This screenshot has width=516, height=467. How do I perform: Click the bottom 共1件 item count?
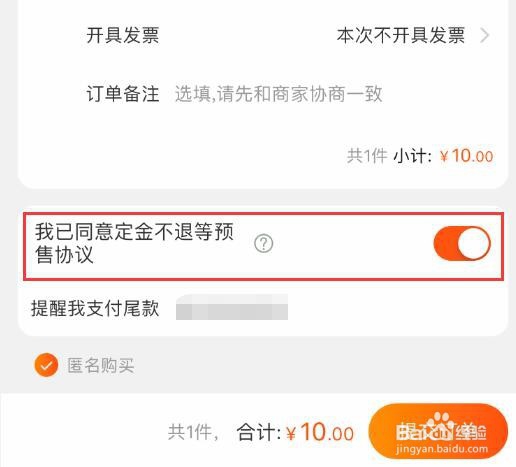point(193,432)
